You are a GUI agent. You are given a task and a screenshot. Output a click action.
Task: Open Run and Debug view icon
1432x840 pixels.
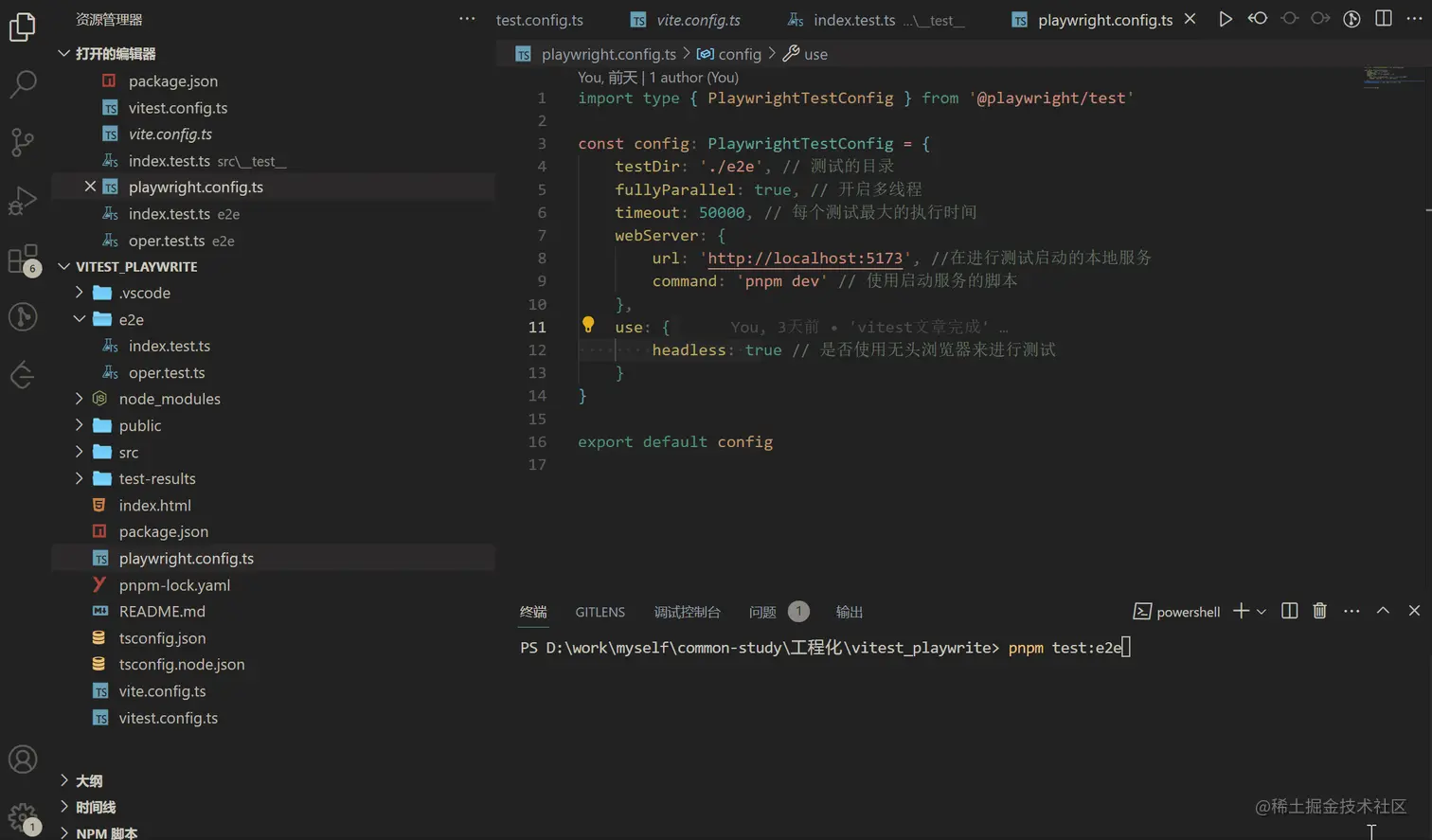click(x=22, y=200)
